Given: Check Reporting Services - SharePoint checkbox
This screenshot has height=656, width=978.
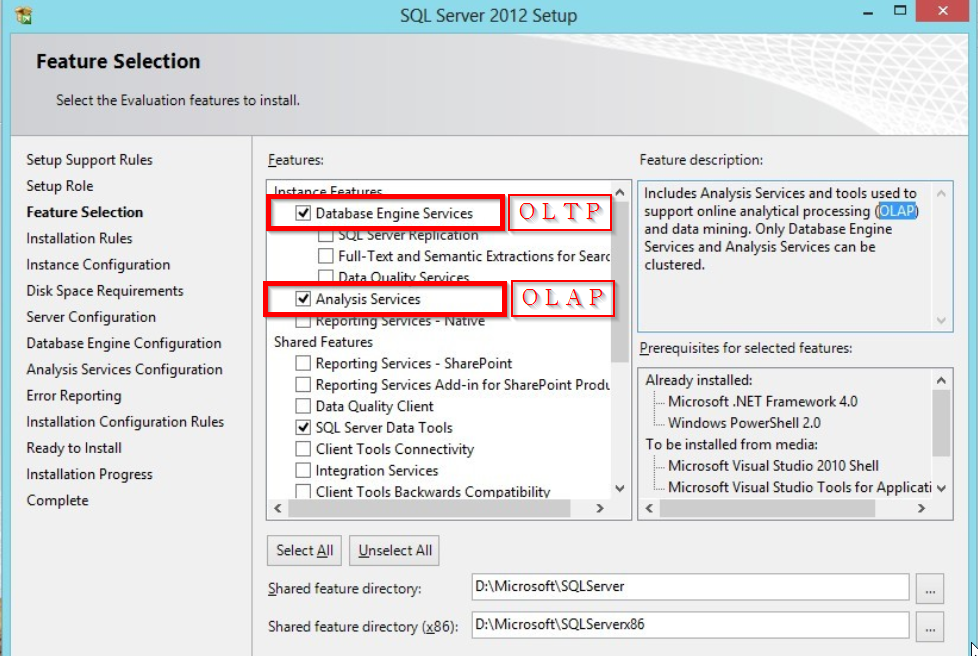Looking at the screenshot, I should pyautogui.click(x=303, y=363).
